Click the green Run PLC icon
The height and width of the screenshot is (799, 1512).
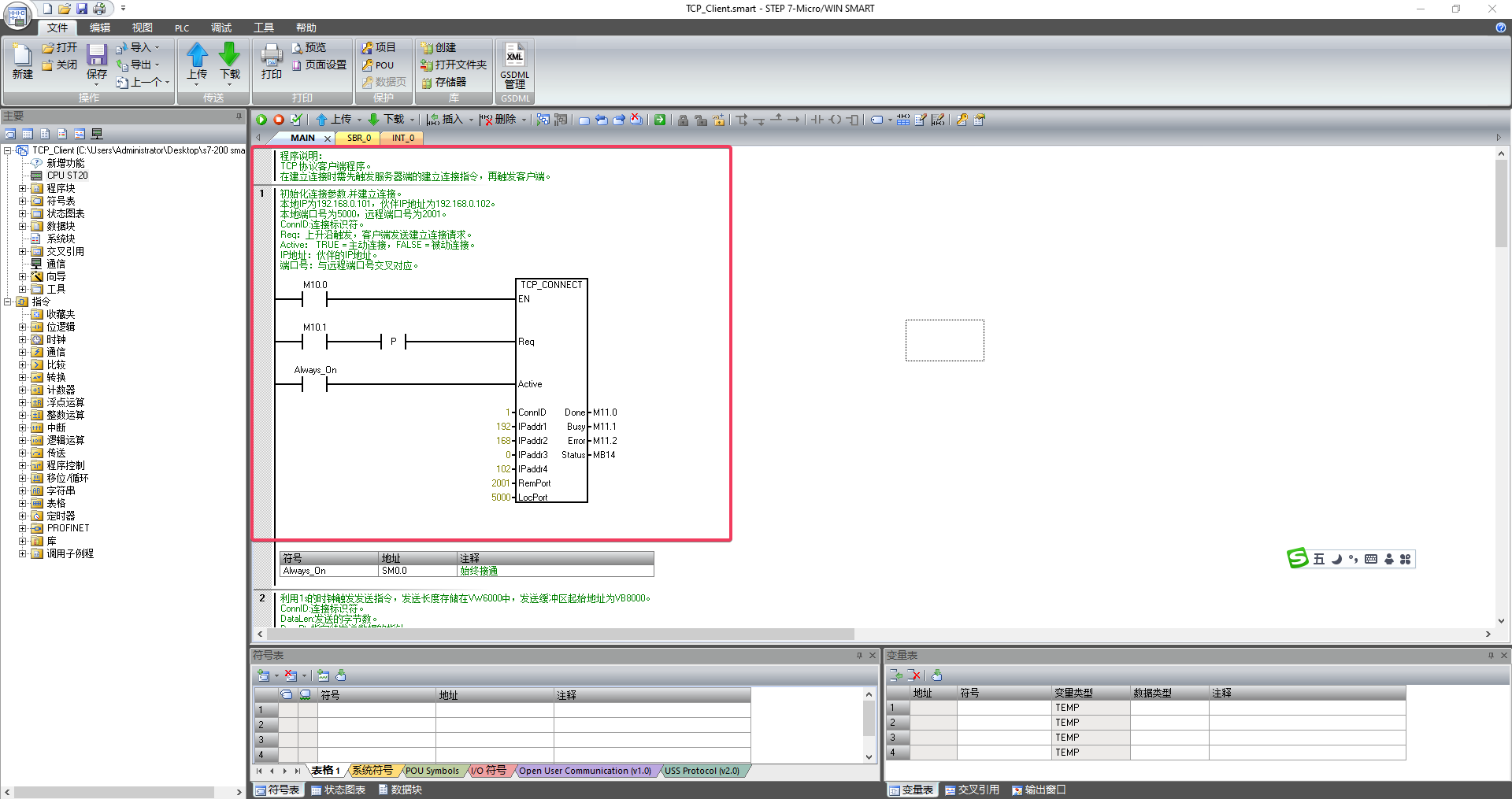(261, 120)
